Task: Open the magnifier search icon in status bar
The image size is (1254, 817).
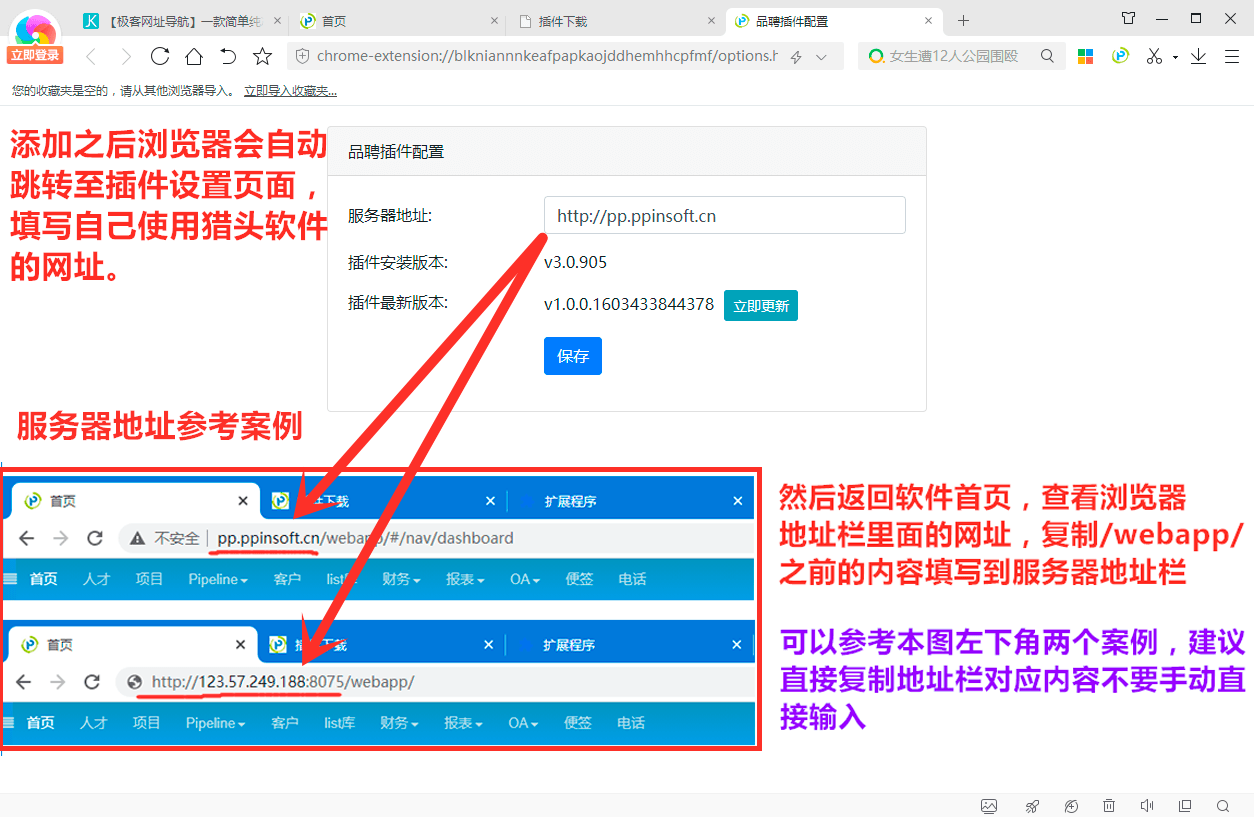Action: click(1222, 806)
